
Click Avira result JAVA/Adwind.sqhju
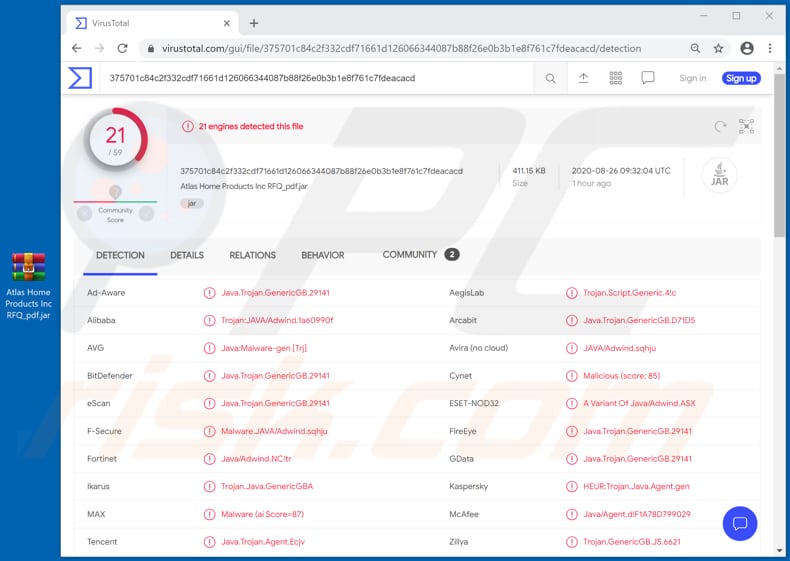coord(620,348)
